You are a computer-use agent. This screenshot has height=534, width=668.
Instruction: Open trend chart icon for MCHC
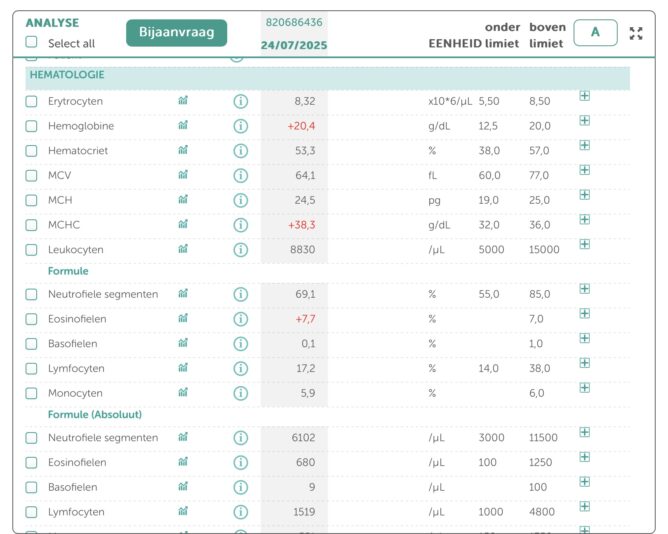[183, 225]
